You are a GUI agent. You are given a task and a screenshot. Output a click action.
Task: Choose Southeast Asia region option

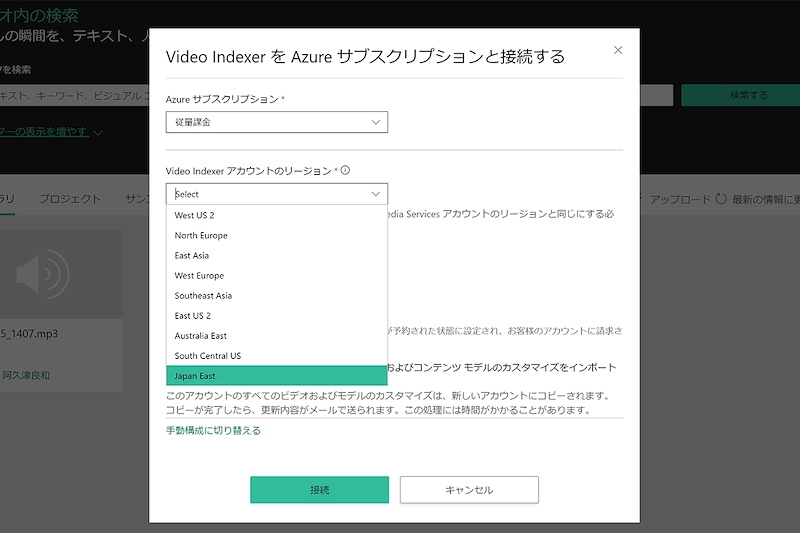(277, 295)
